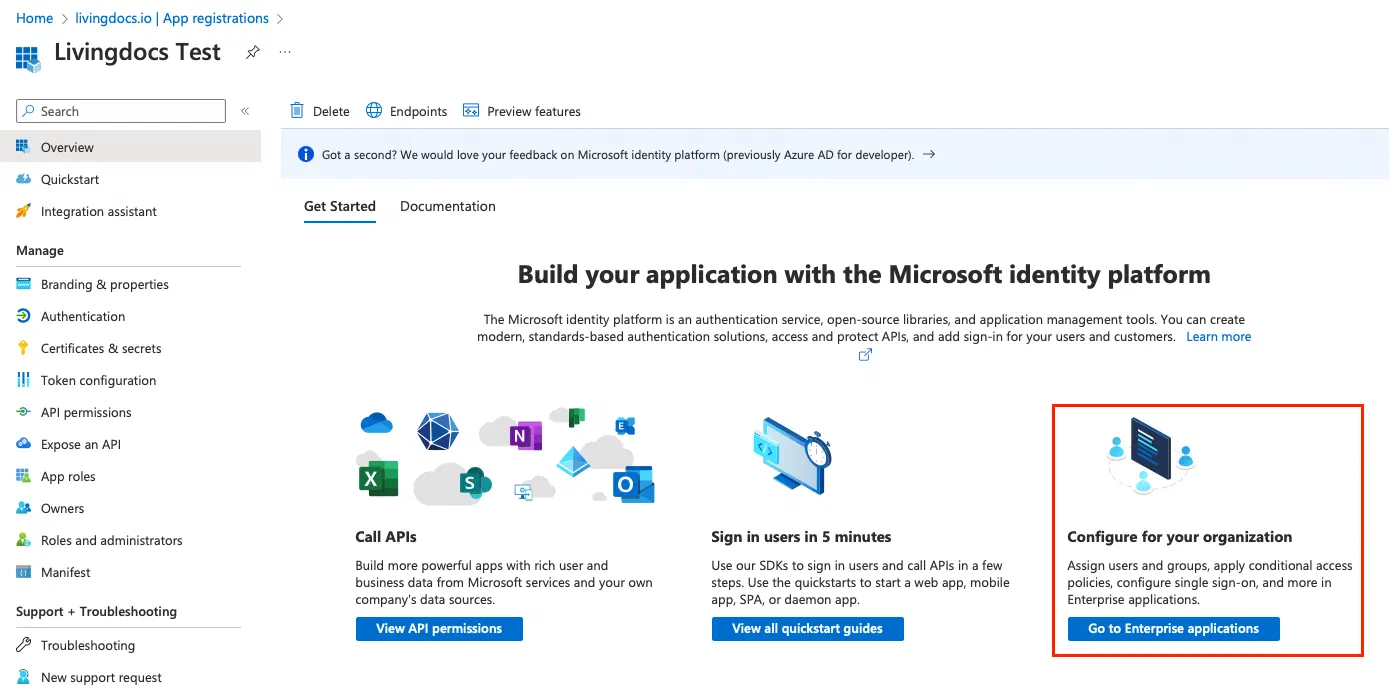Click the Preview features icon
Image resolution: width=1389 pixels, height=694 pixels.
(x=471, y=111)
